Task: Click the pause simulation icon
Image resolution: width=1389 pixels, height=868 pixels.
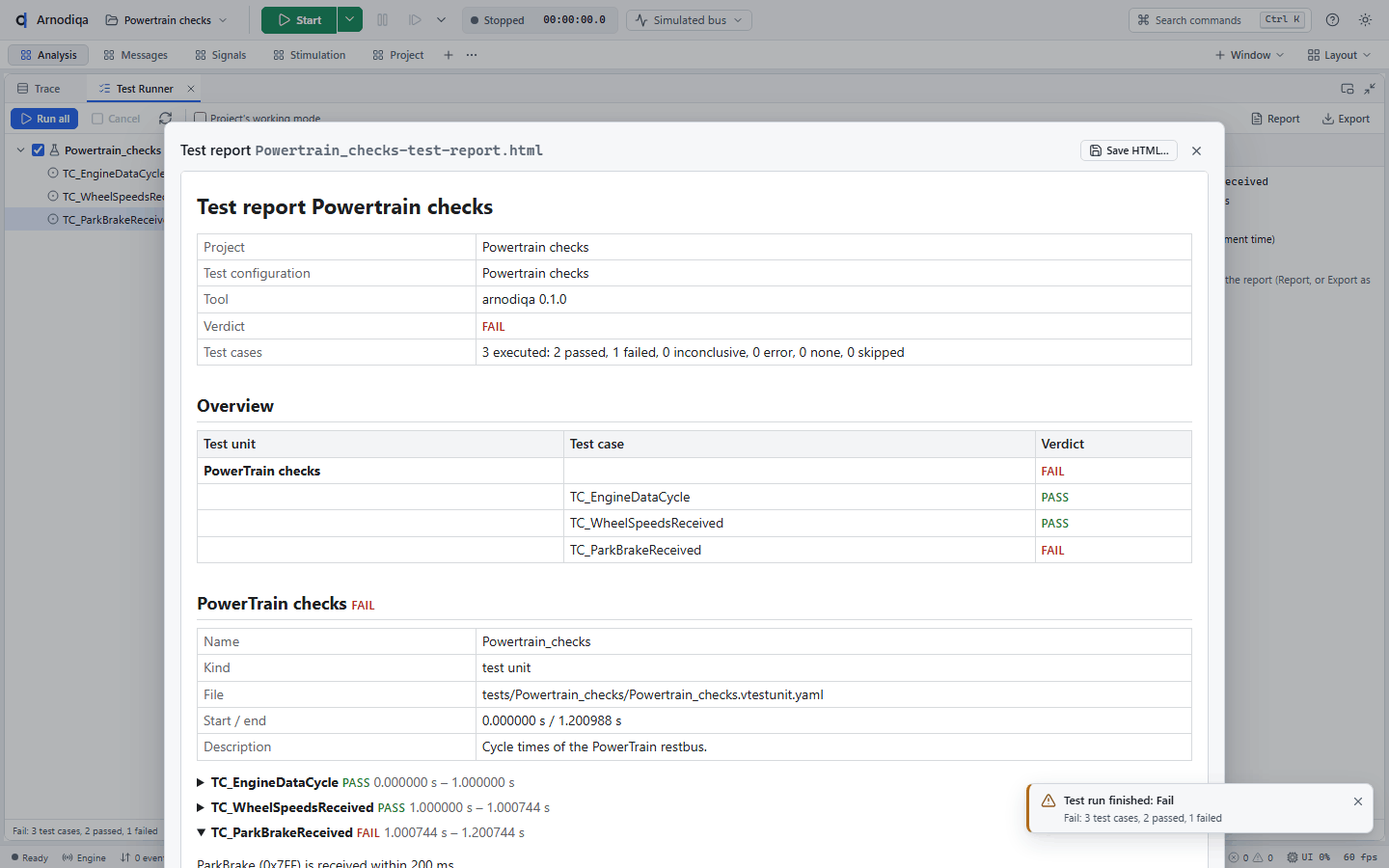Action: 383,20
